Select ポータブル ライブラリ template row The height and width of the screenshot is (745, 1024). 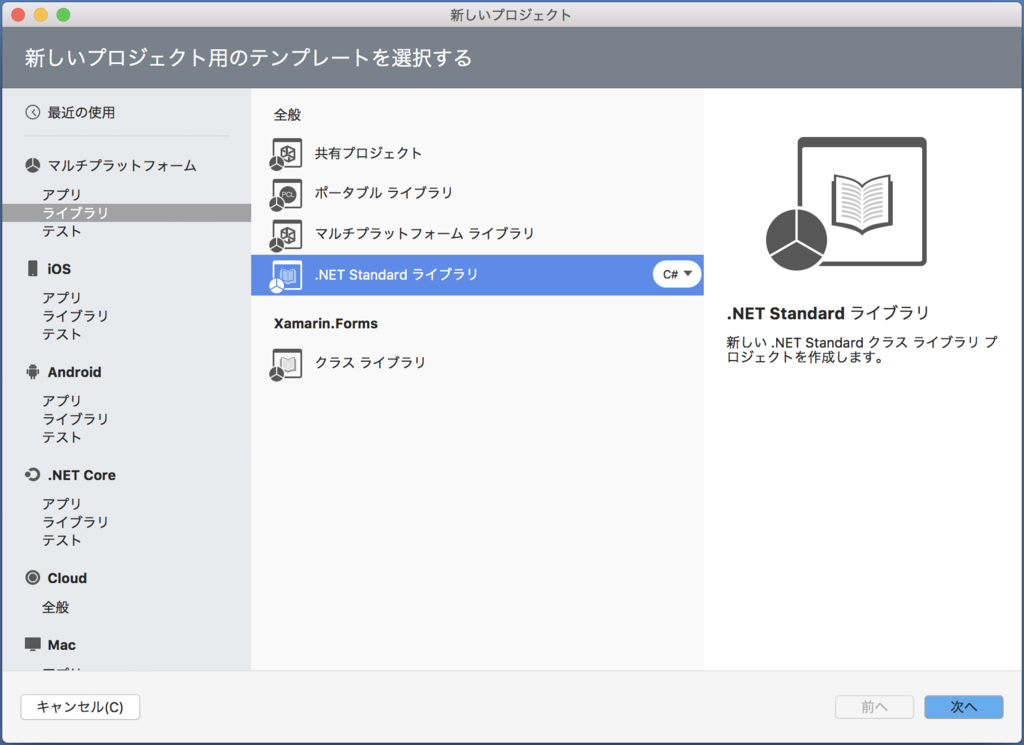[x=477, y=195]
